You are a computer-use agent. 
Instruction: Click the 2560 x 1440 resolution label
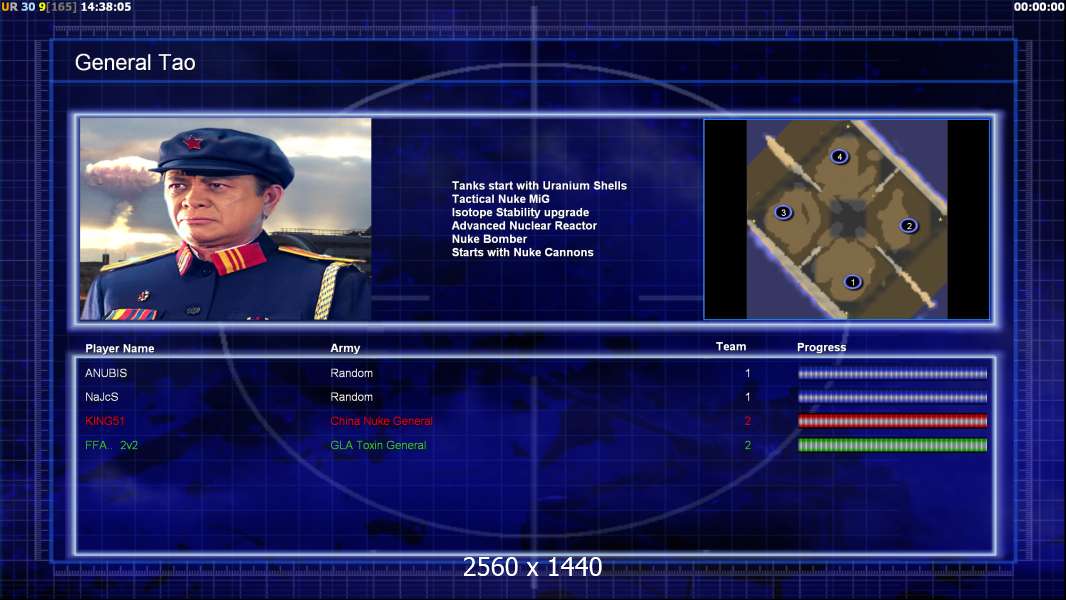532,567
